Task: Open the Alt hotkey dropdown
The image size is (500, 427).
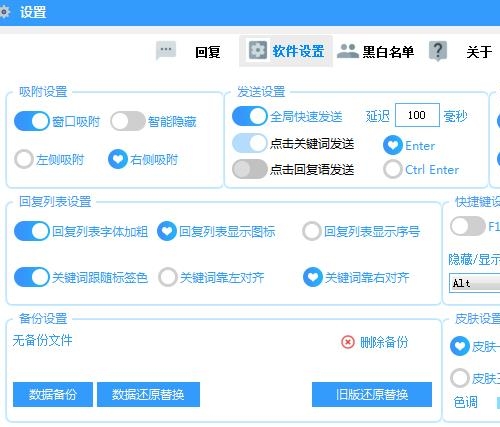Action: click(474, 283)
